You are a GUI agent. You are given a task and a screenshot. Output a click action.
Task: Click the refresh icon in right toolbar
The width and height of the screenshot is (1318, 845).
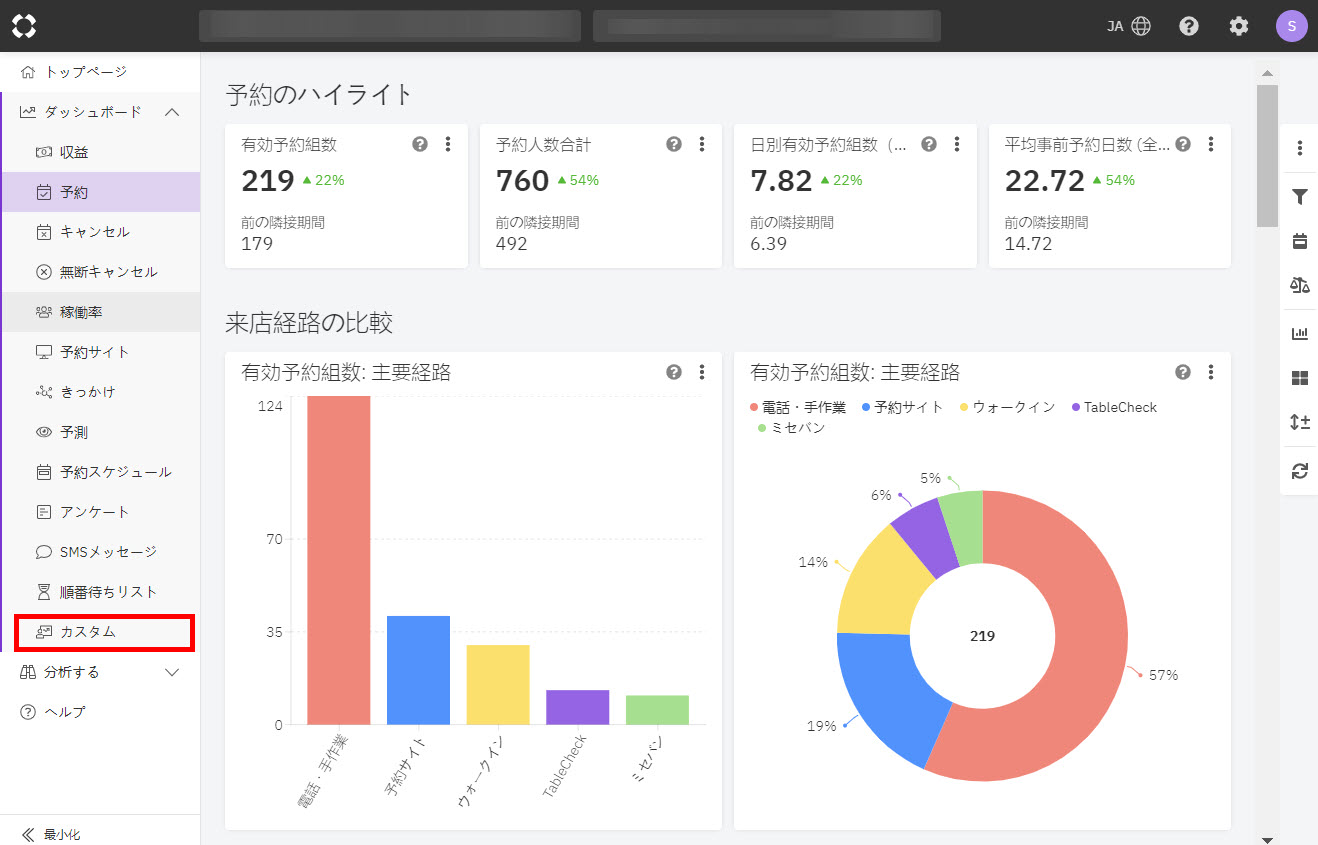point(1300,471)
